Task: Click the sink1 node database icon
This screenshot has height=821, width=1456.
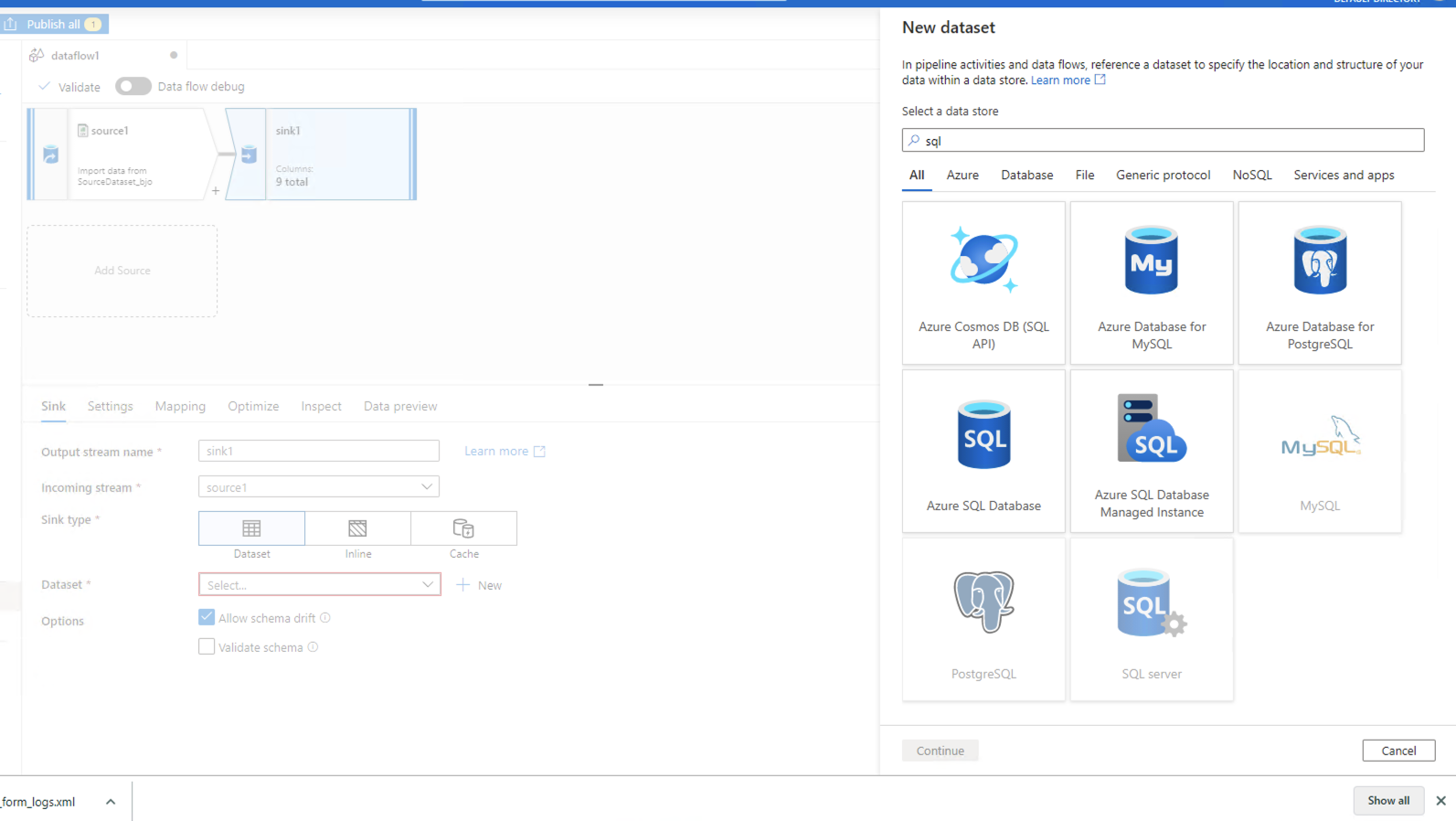Action: click(x=249, y=155)
